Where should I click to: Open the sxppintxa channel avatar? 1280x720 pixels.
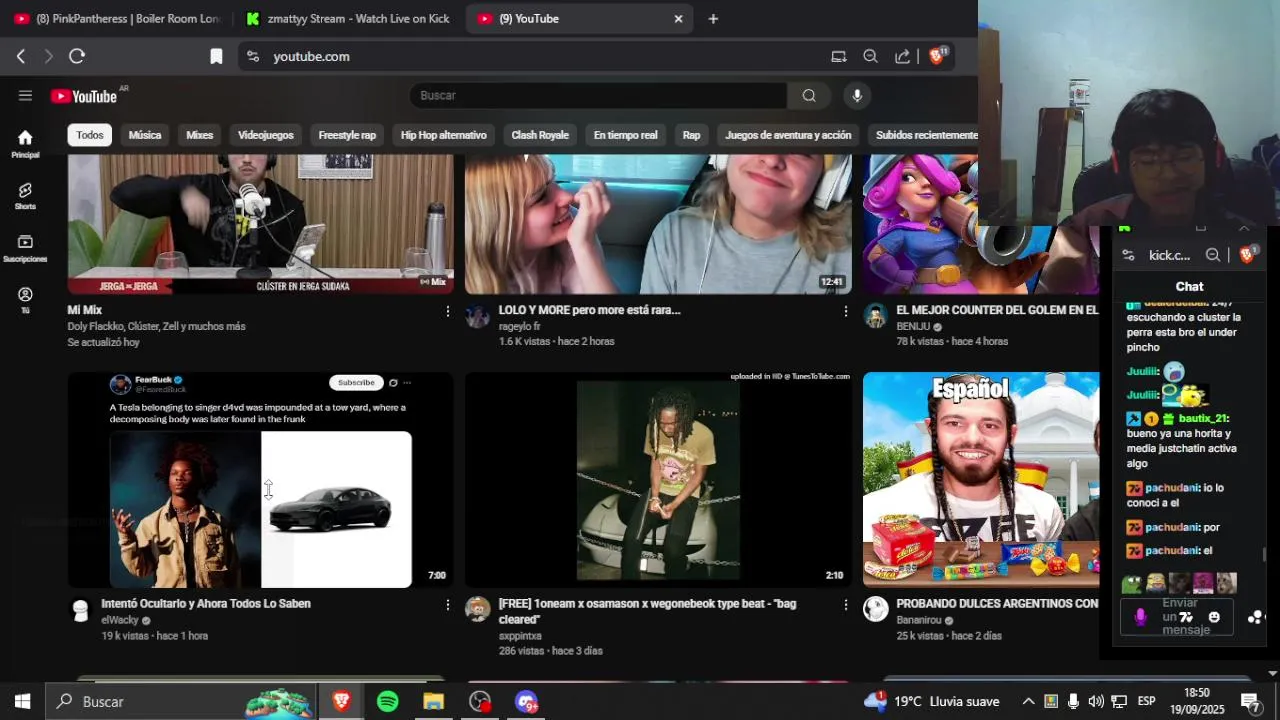click(x=478, y=609)
